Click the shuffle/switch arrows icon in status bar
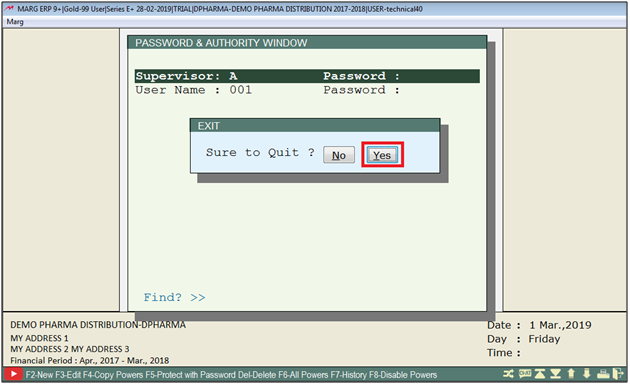This screenshot has height=384, width=630. click(508, 374)
